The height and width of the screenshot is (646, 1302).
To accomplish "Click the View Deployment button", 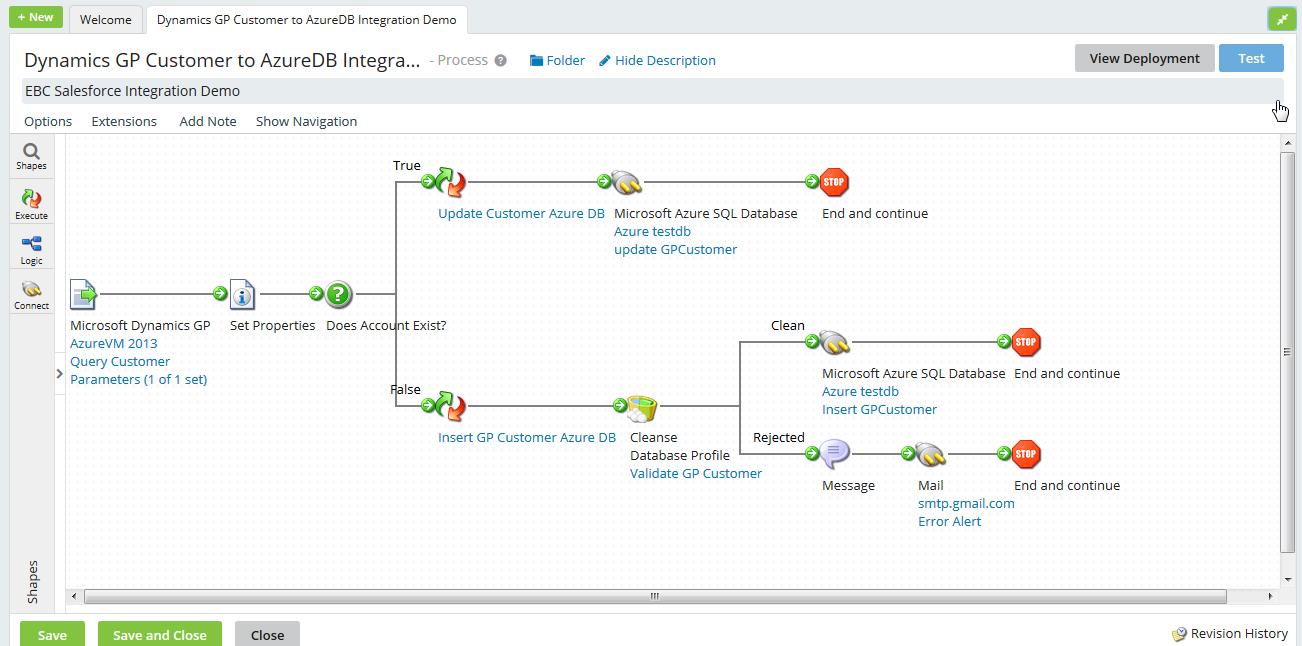I will point(1144,59).
